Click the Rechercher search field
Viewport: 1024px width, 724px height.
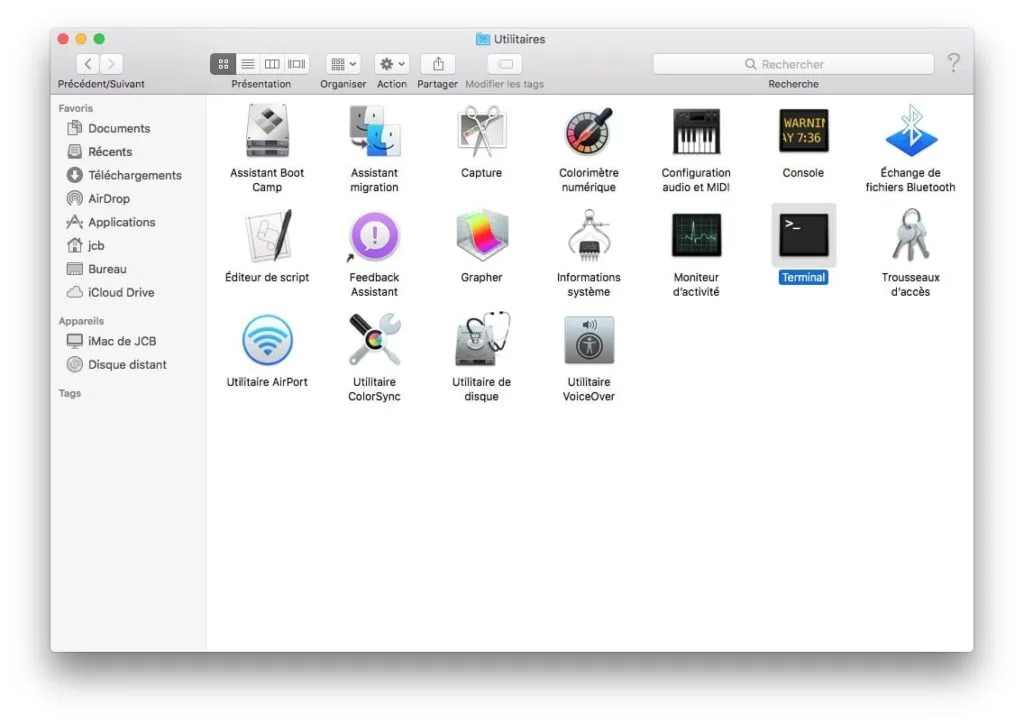point(793,64)
